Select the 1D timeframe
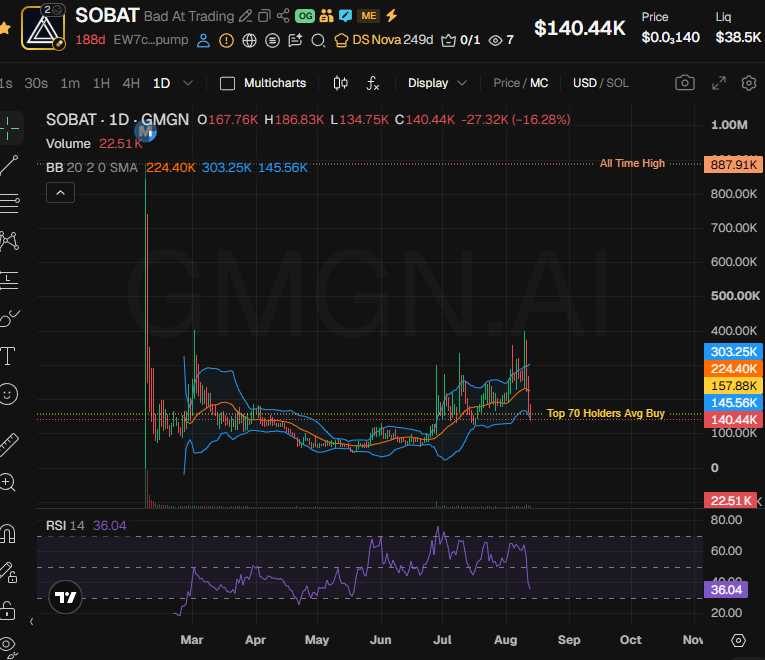765x660 pixels. tap(161, 83)
